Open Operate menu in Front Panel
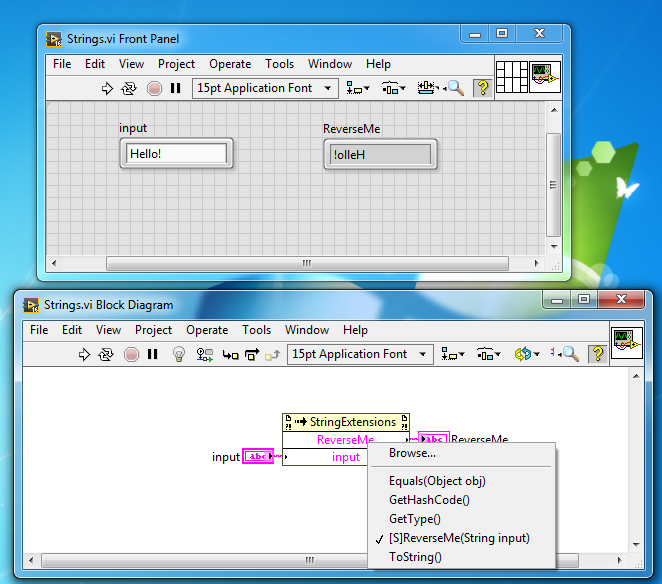 (x=230, y=64)
